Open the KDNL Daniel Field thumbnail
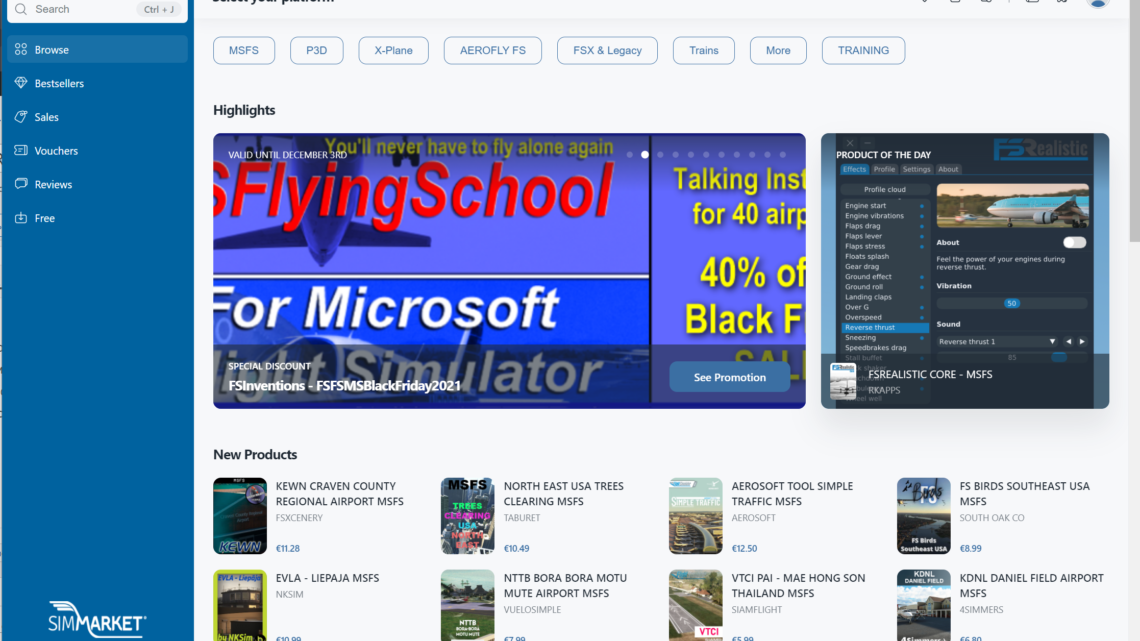 (x=923, y=605)
